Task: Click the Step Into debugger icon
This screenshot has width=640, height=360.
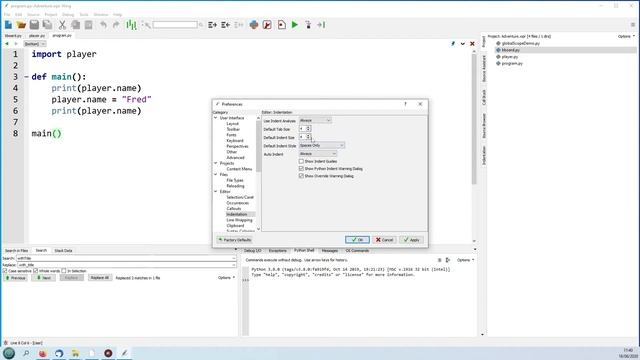Action: pyautogui.click(x=308, y=25)
